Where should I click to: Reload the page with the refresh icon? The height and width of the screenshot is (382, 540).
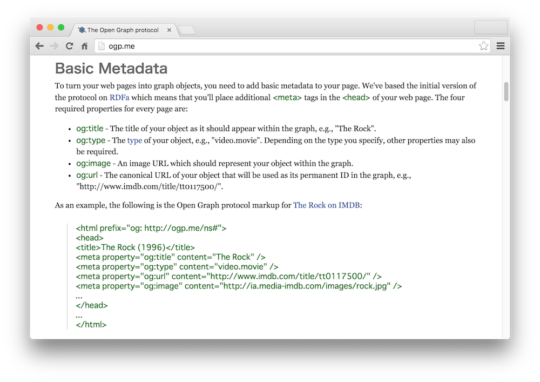[x=69, y=46]
